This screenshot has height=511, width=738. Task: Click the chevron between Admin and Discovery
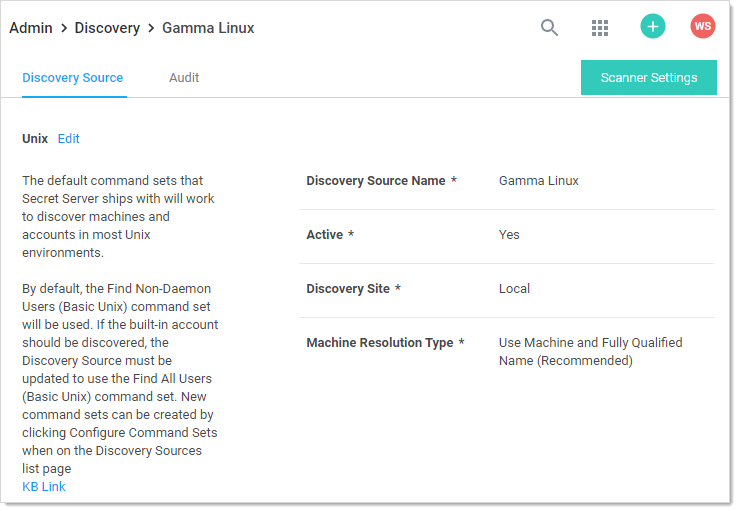pos(64,28)
